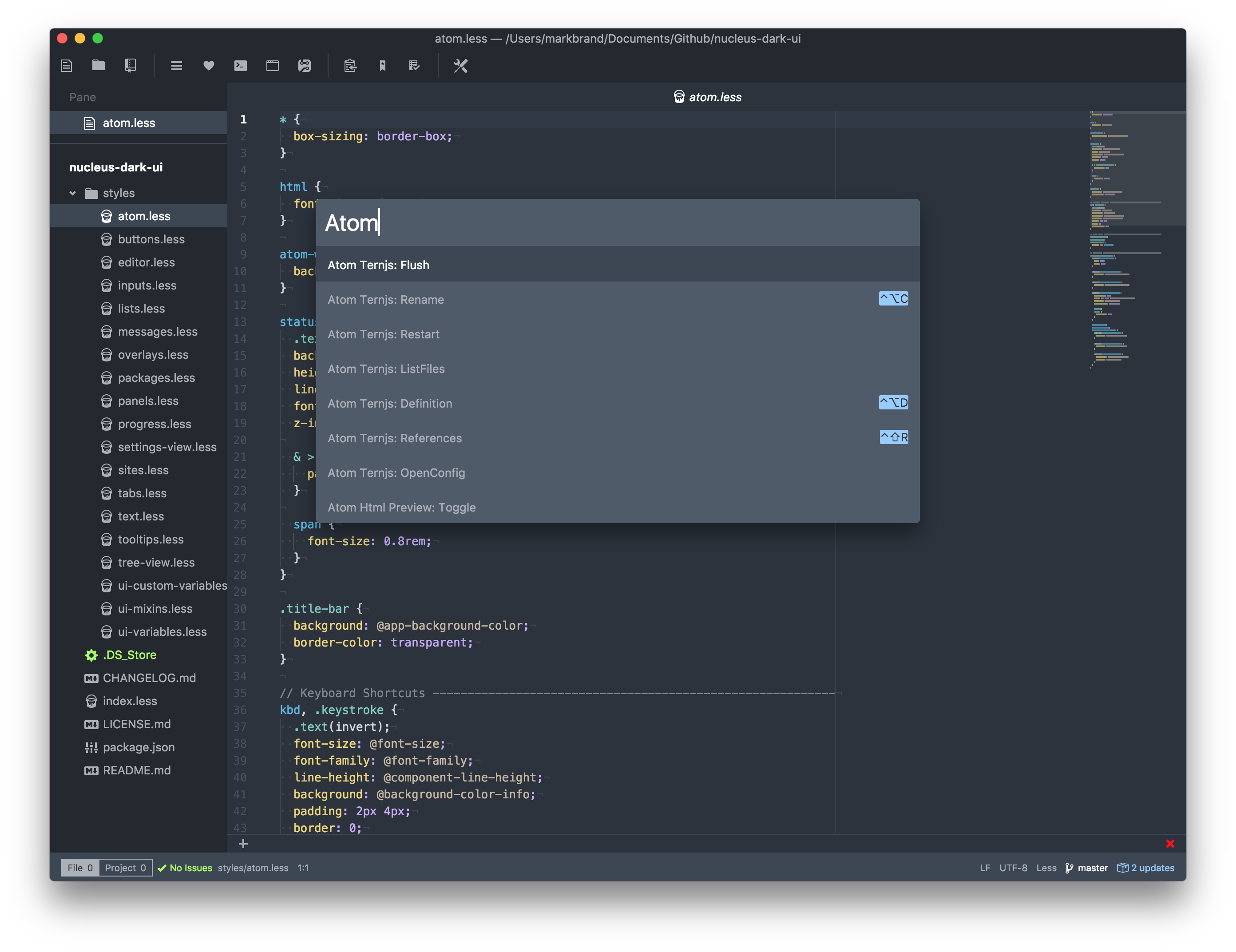Click the file preview icon in toolbar
Viewport: 1236px width, 952px height.
pyautogui.click(x=272, y=65)
